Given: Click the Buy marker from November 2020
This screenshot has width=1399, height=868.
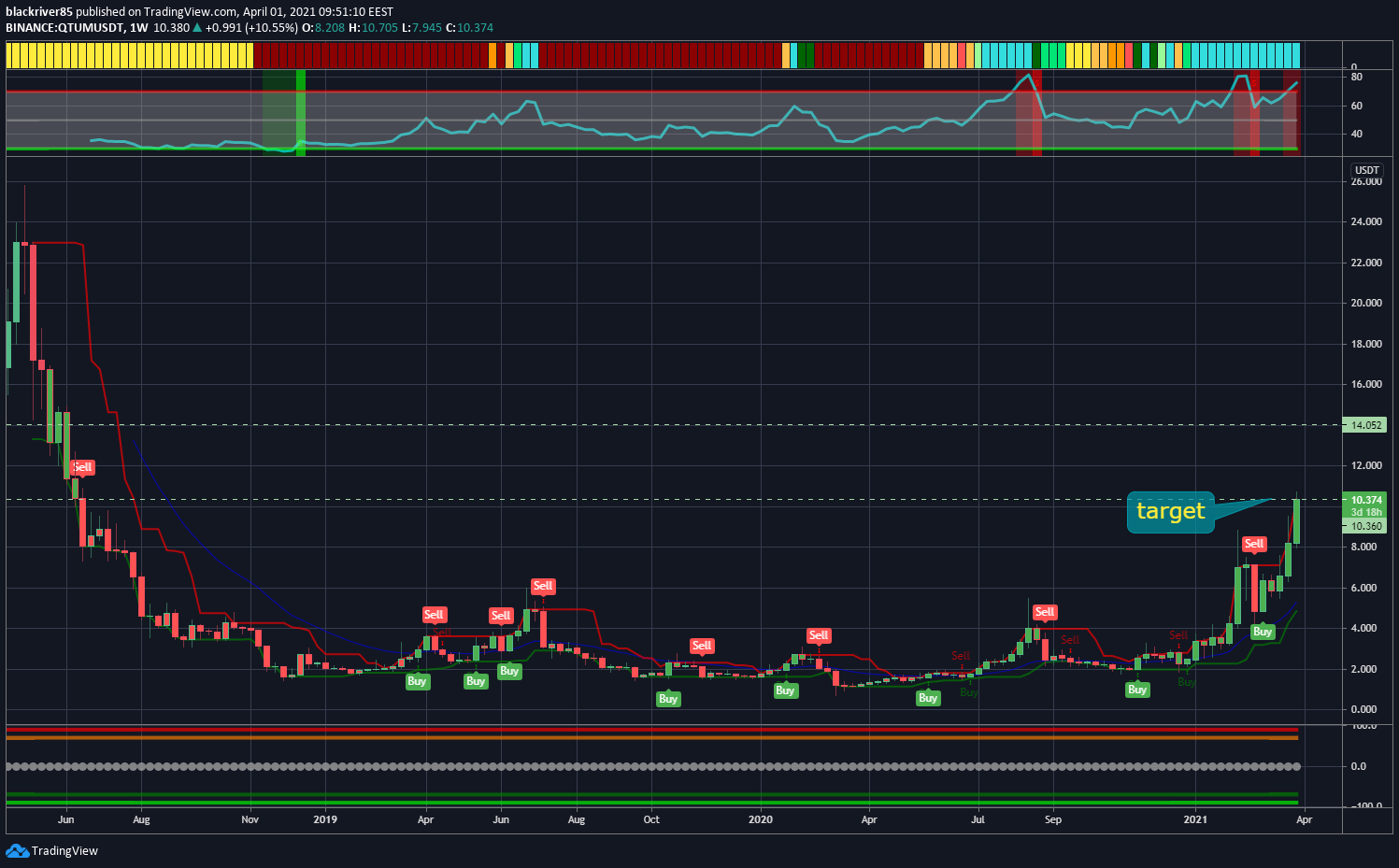Looking at the screenshot, I should tap(1137, 690).
